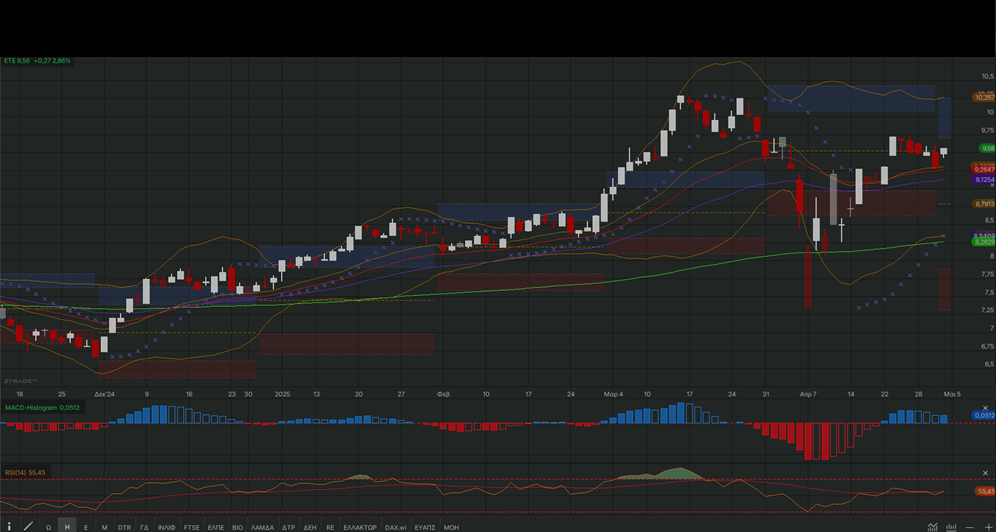Load the ΔΕΗ symbol chart

click(310, 527)
